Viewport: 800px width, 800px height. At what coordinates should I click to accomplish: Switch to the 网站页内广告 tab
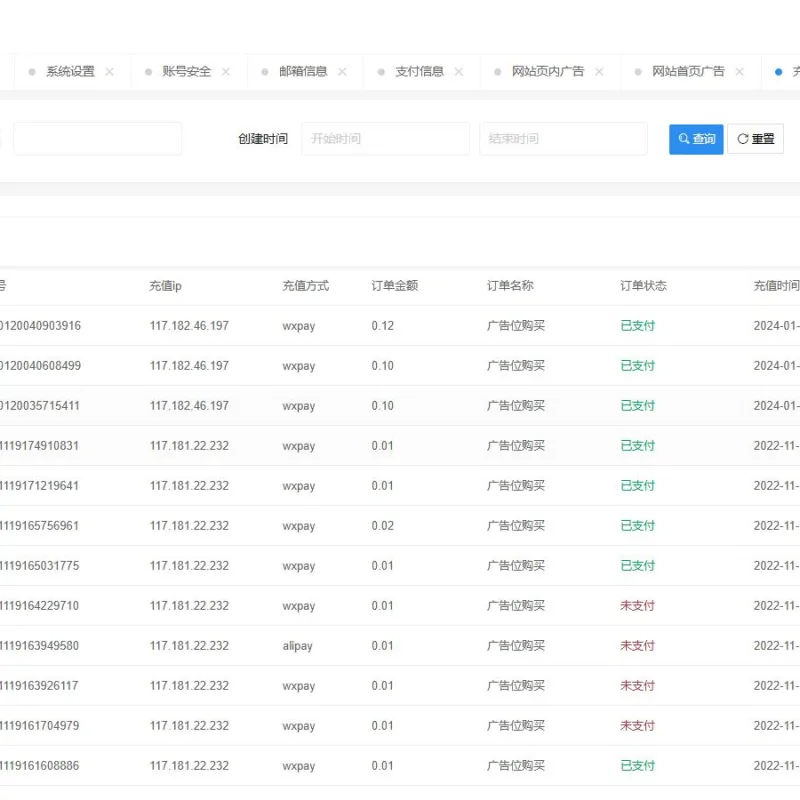point(548,72)
